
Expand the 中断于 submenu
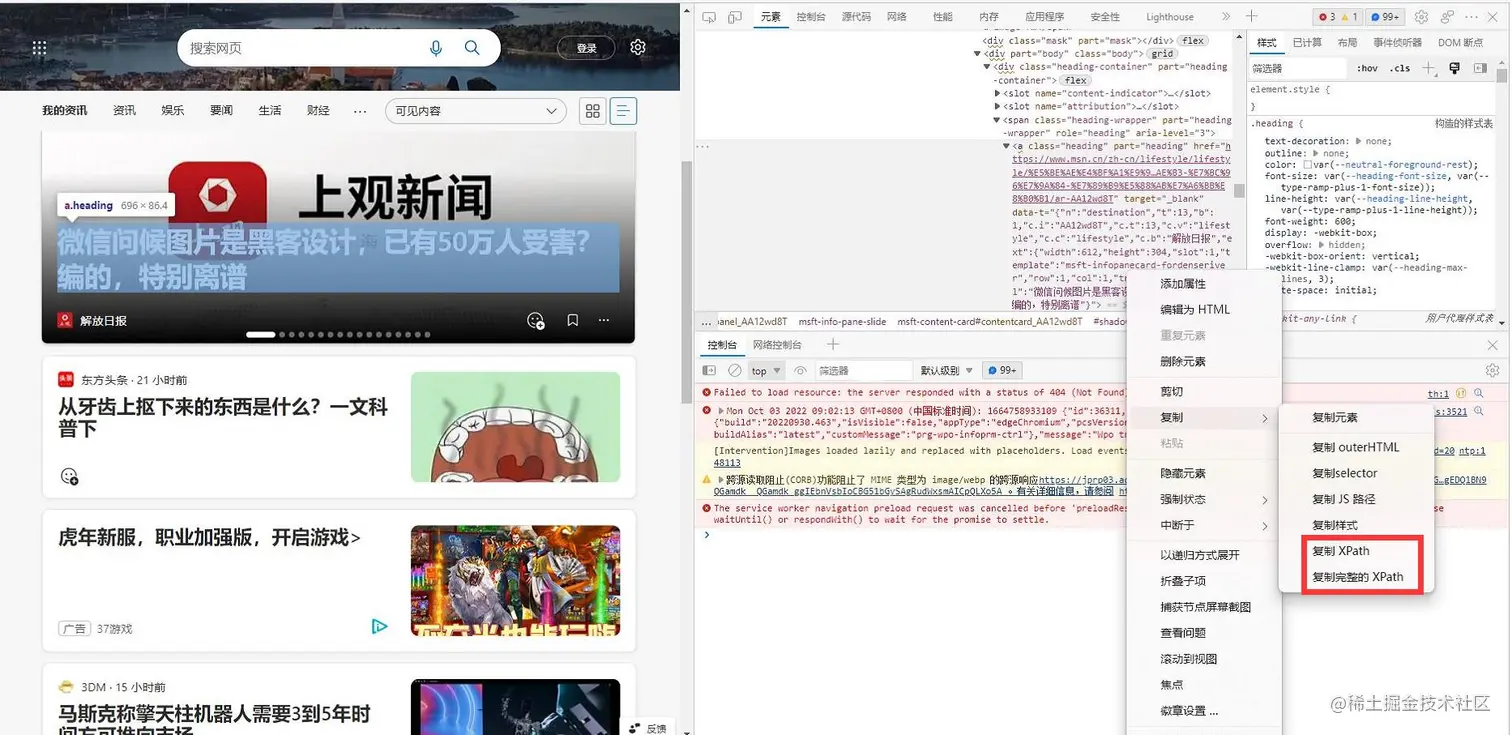1204,526
